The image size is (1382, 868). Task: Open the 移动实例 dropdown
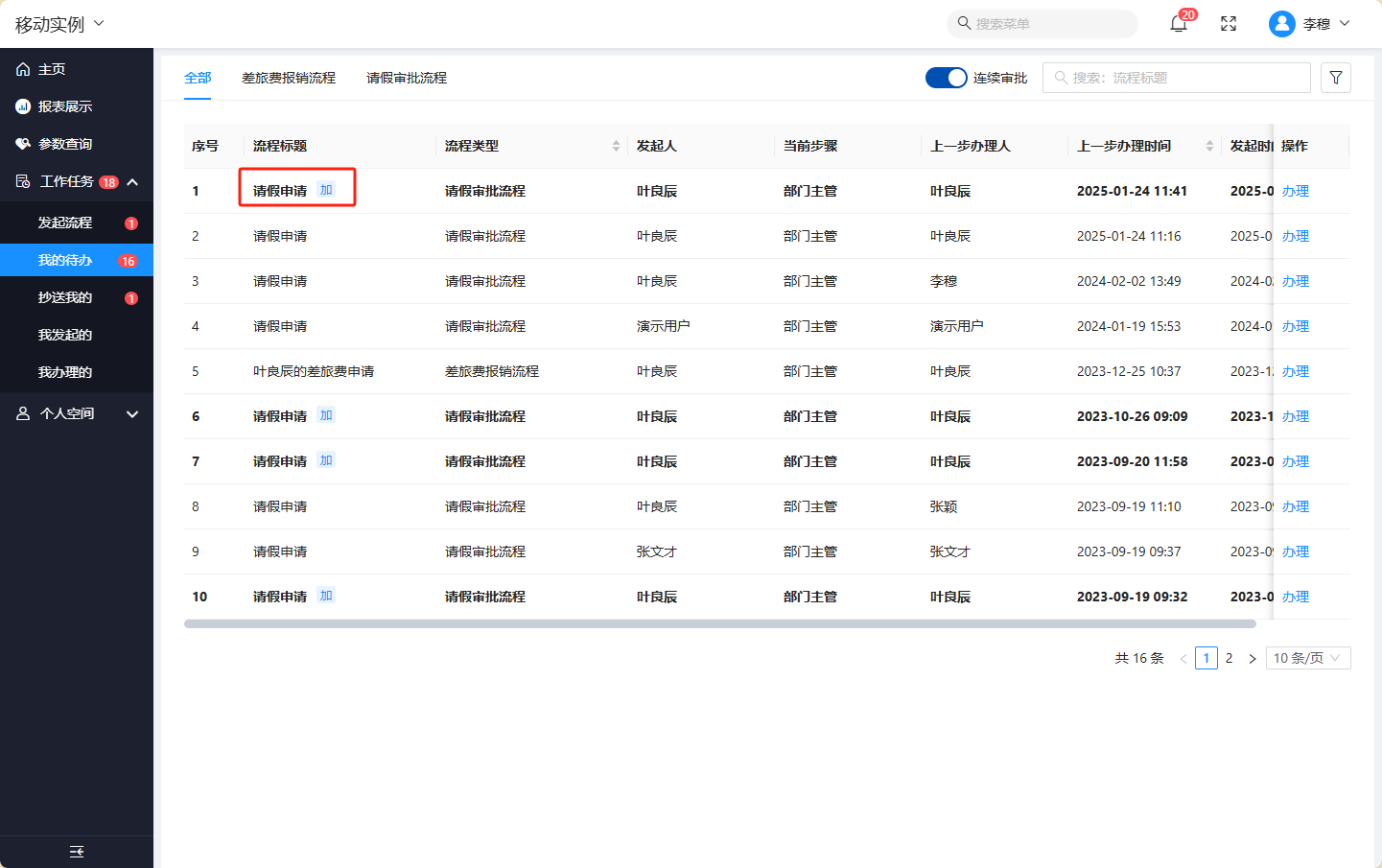pos(59,24)
